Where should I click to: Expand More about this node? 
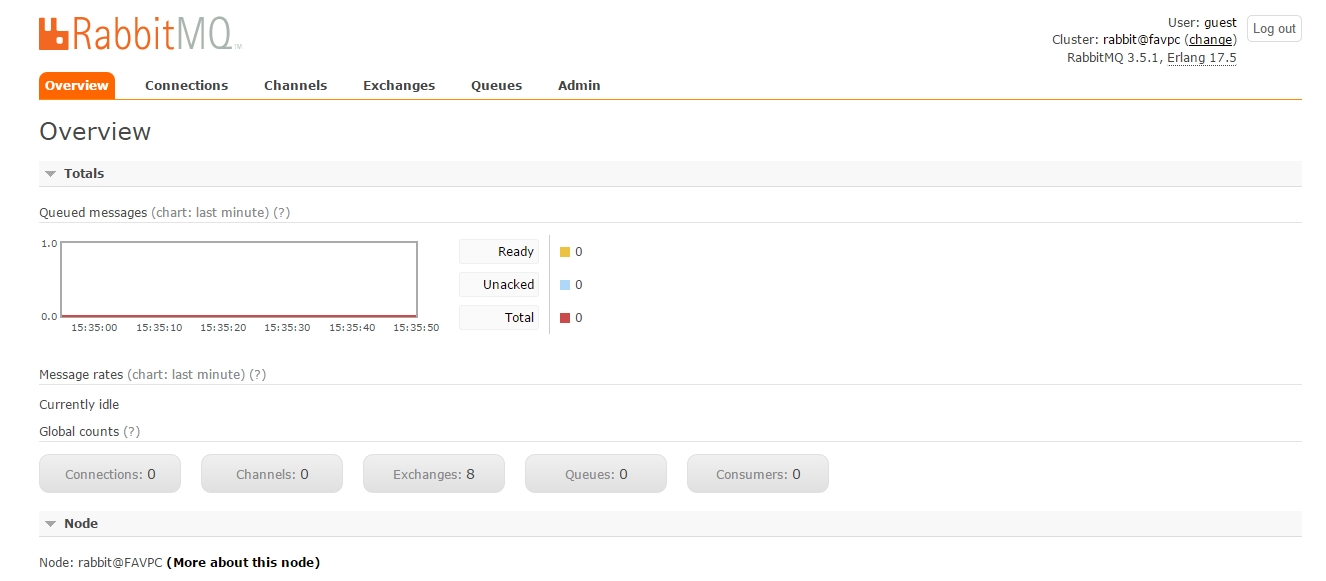click(x=243, y=563)
